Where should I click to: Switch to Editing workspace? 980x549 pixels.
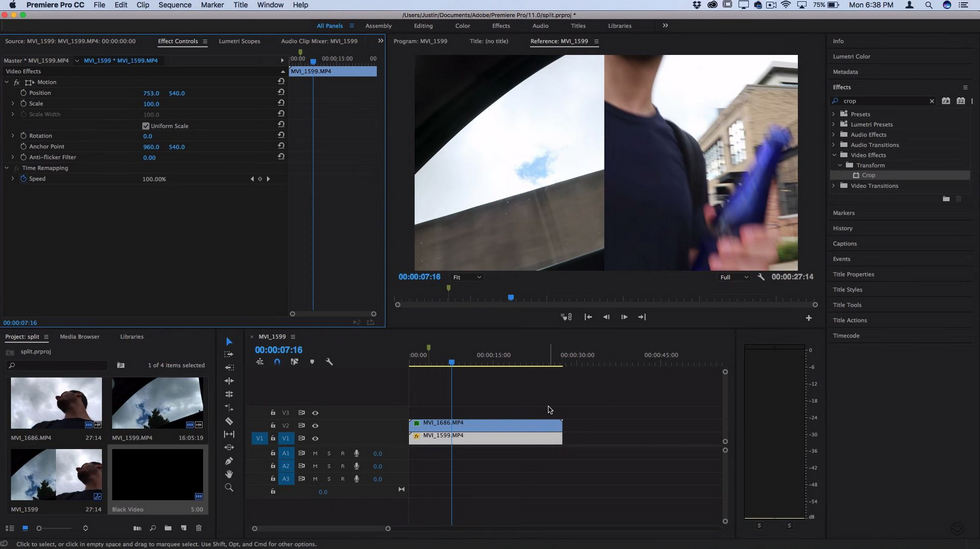click(423, 26)
